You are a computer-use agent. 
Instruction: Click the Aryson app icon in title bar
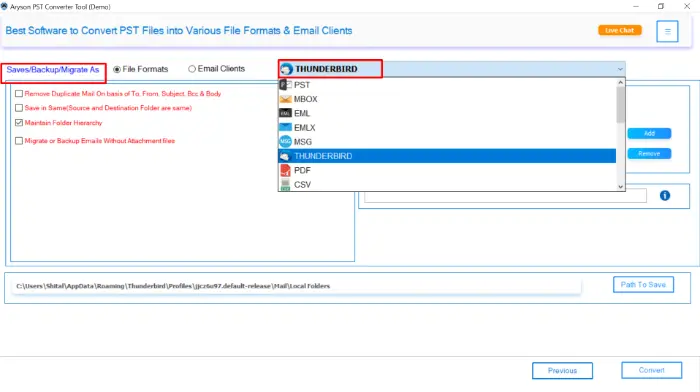(4, 7)
